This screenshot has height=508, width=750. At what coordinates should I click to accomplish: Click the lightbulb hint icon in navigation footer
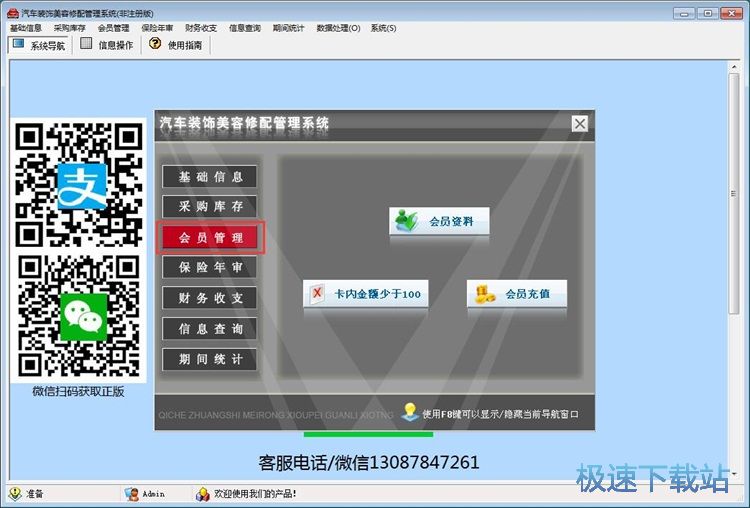tap(409, 411)
